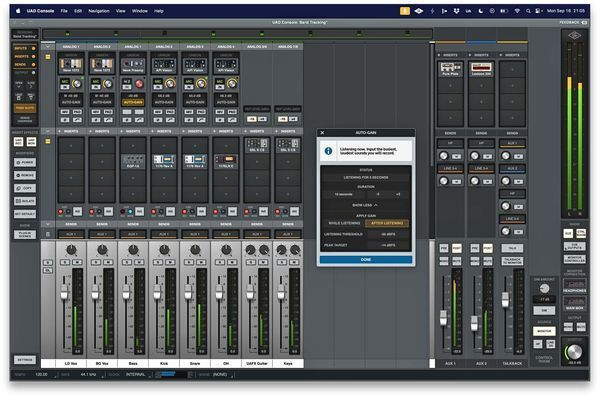Open SETTINGS at the sidebar bottom
600x396 pixels.
tap(25, 360)
